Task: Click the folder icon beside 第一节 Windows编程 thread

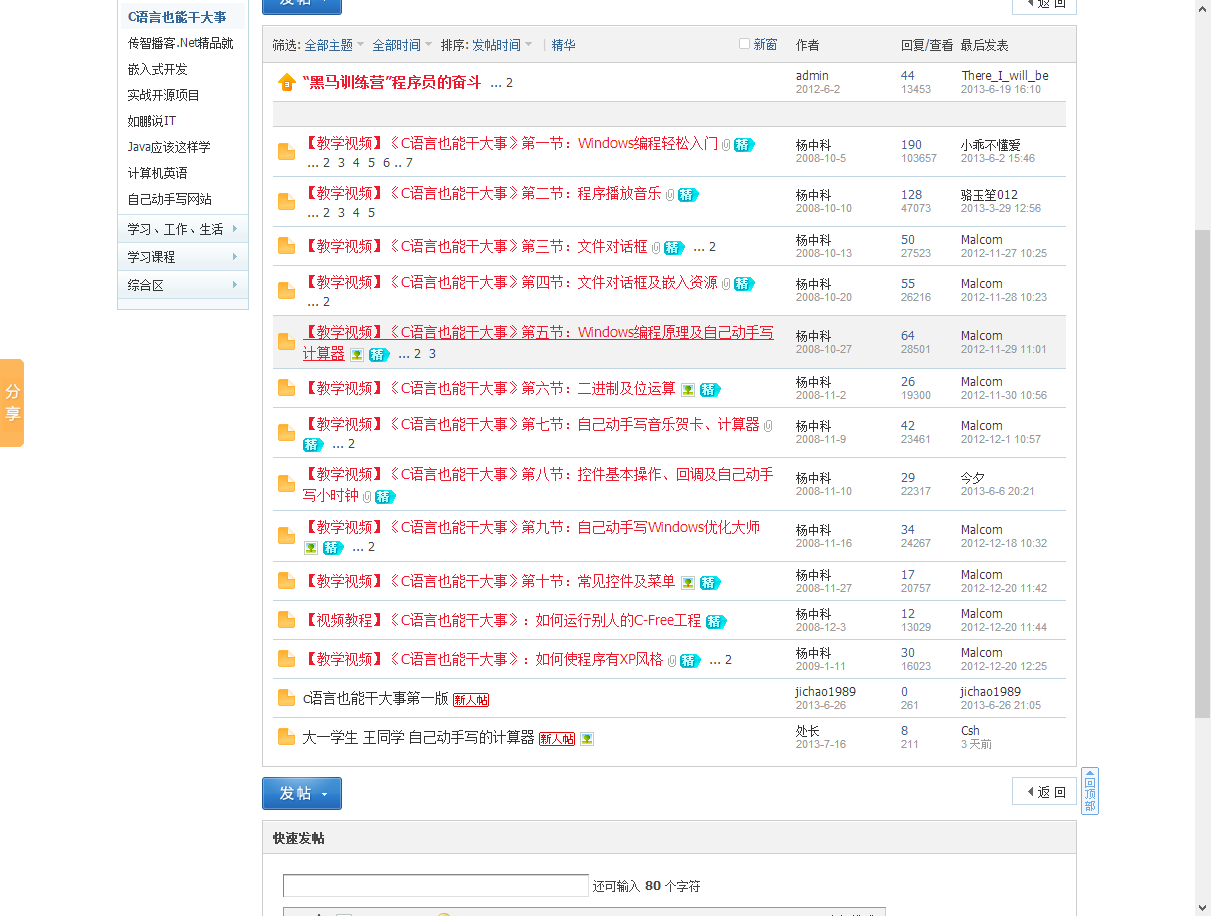Action: 286,153
